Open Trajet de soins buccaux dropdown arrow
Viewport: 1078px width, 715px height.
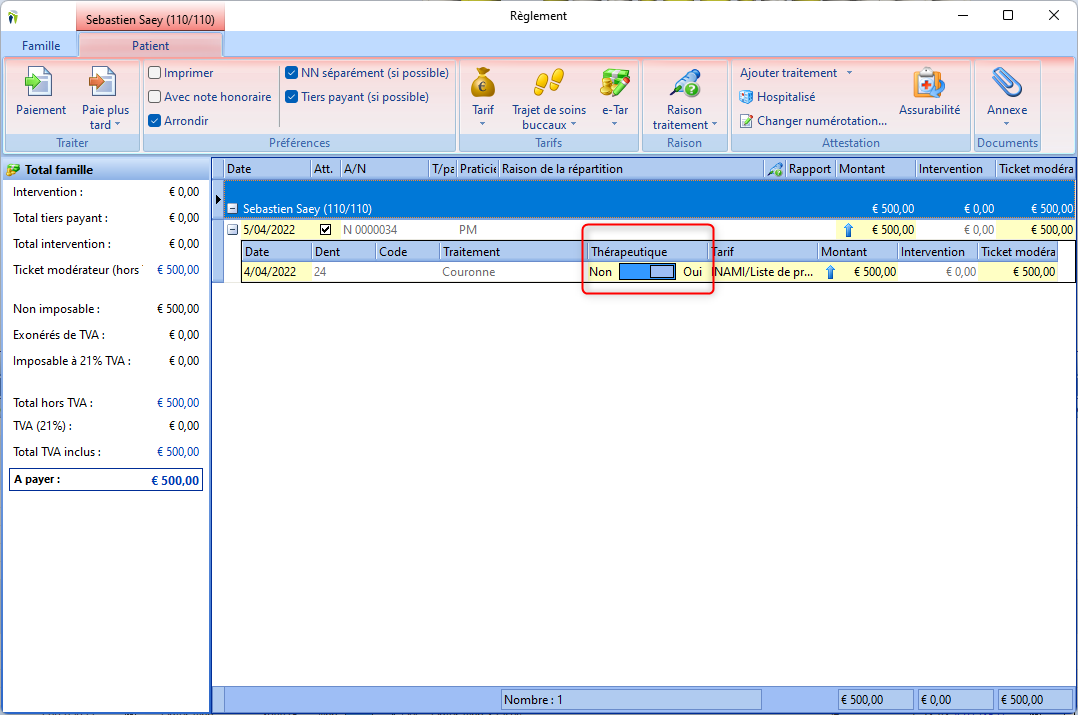click(x=573, y=125)
